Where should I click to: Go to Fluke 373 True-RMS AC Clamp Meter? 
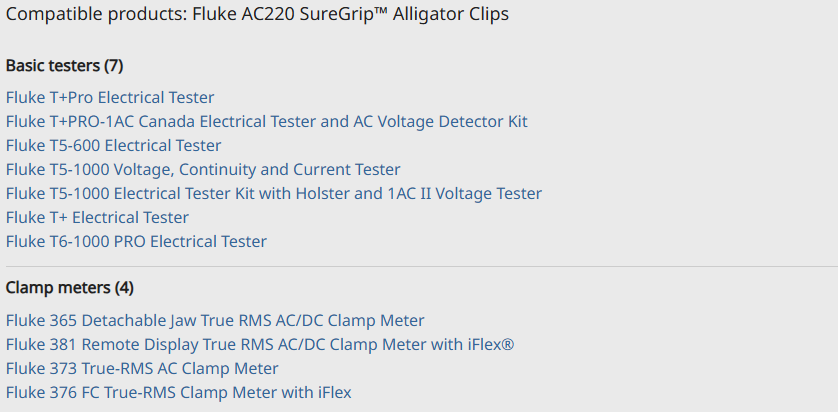[142, 369]
